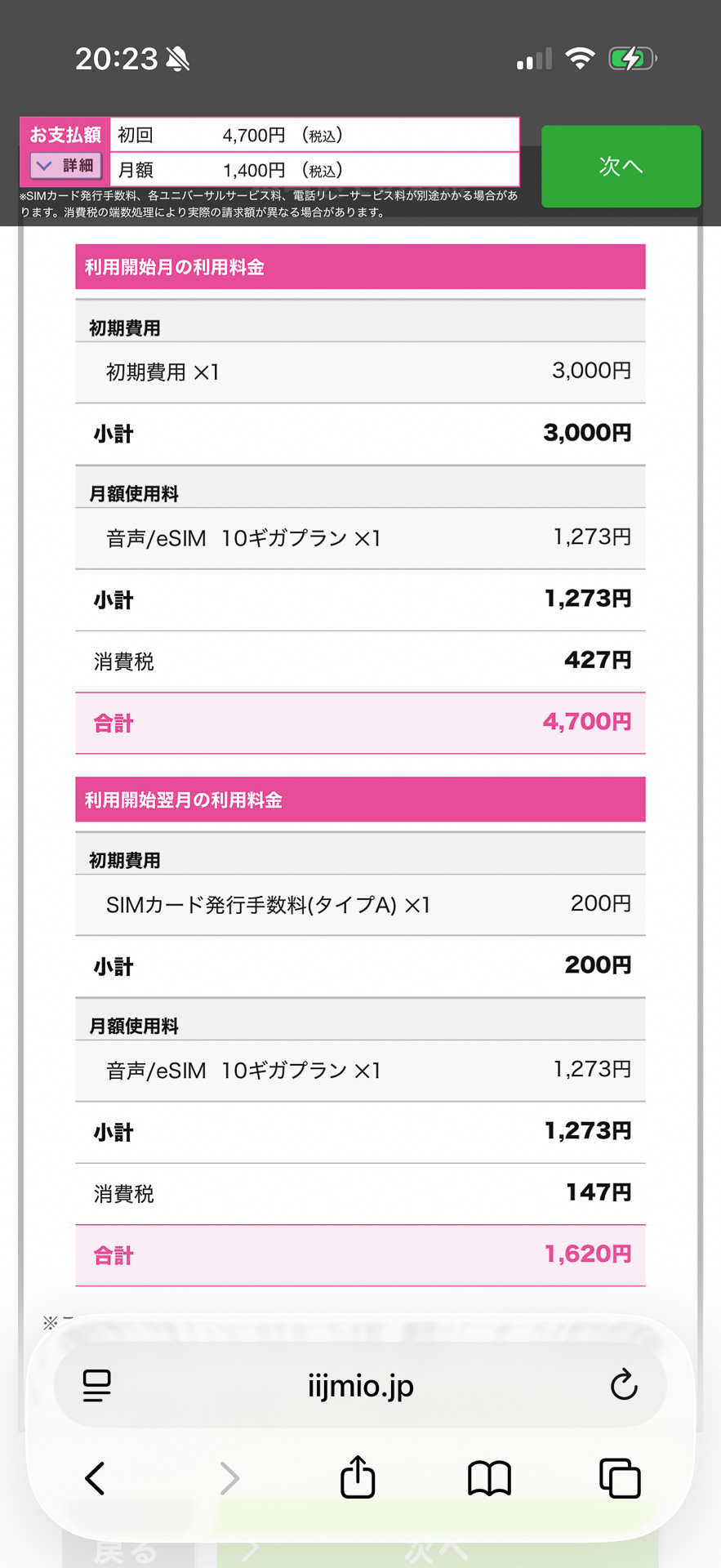Image resolution: width=721 pixels, height=1568 pixels.
Task: Tap the SIMカード発行手数料(タイプA) row
Action: pos(360,905)
